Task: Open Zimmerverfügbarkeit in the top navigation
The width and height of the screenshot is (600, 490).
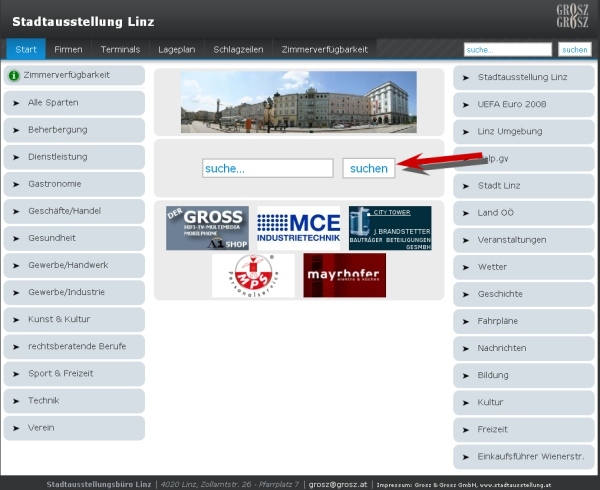Action: click(x=324, y=49)
